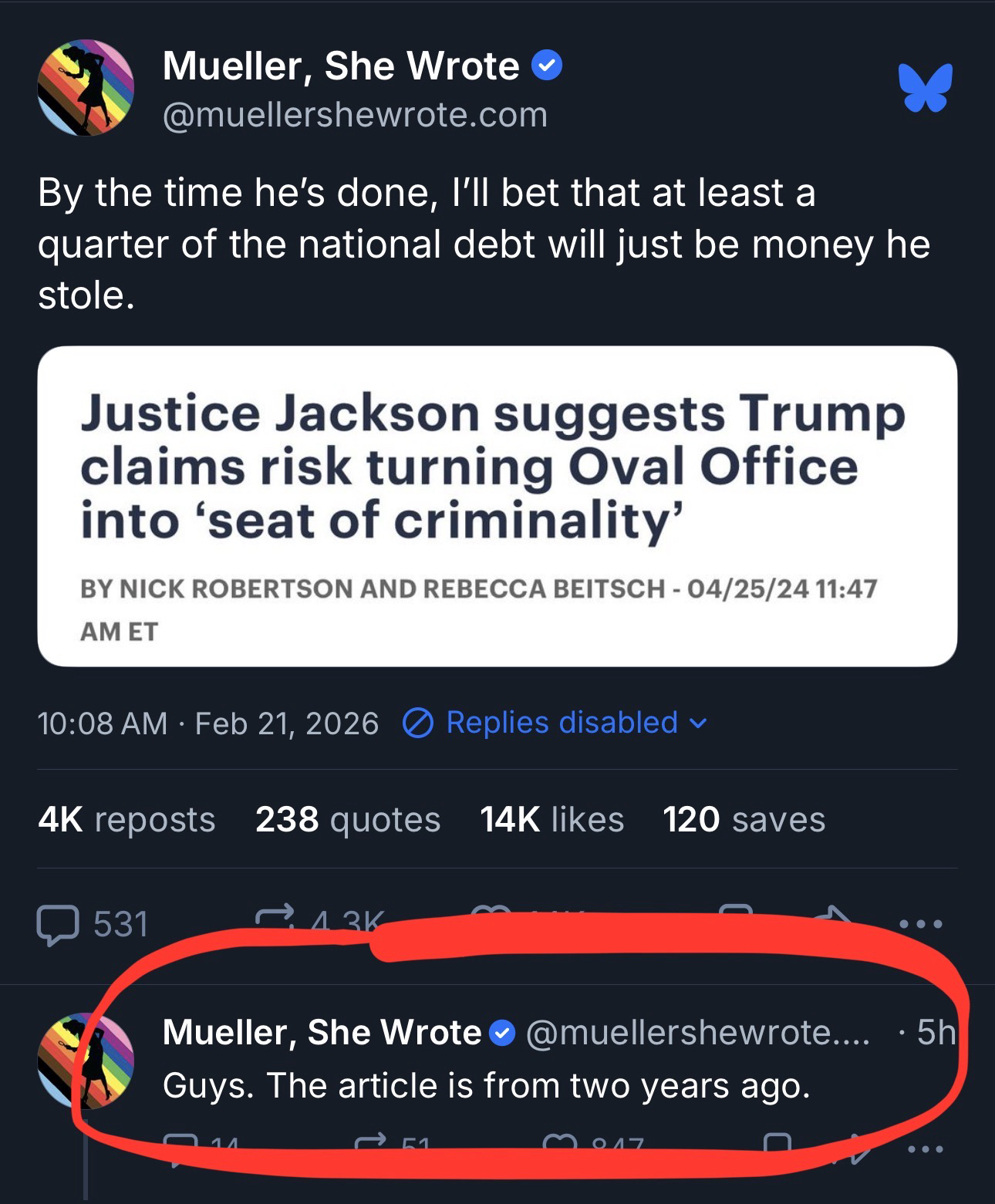The image size is (995, 1204).
Task: Open replies via the 531 comment icon
Action: point(57,924)
